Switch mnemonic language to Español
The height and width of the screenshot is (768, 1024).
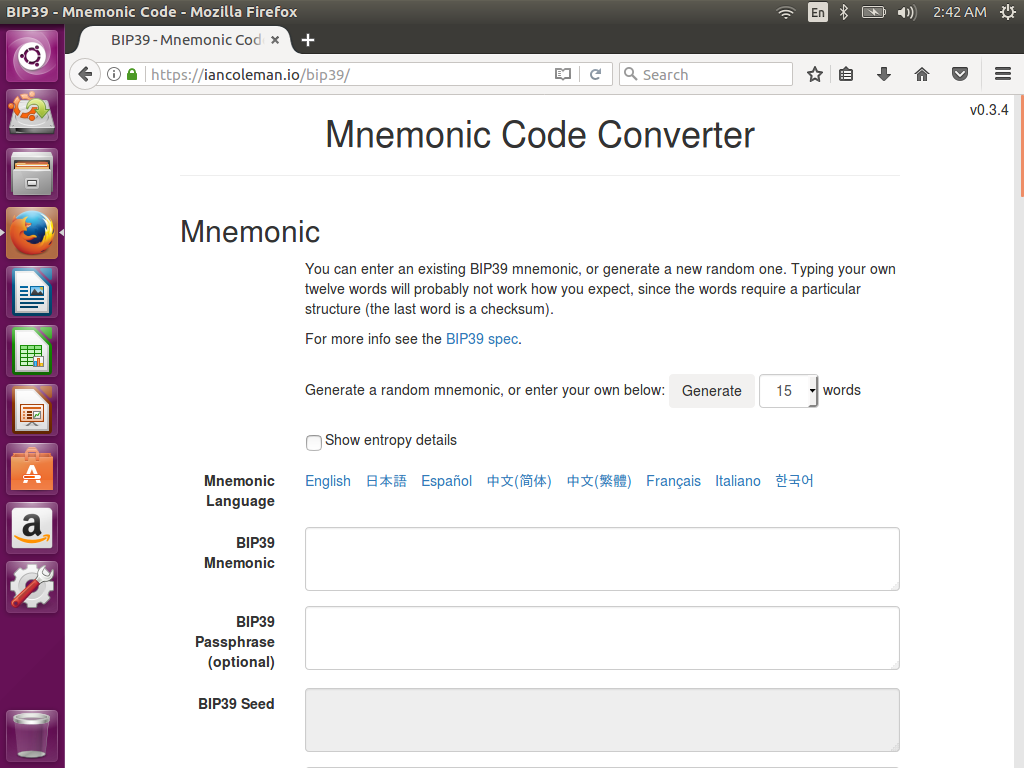pos(446,481)
